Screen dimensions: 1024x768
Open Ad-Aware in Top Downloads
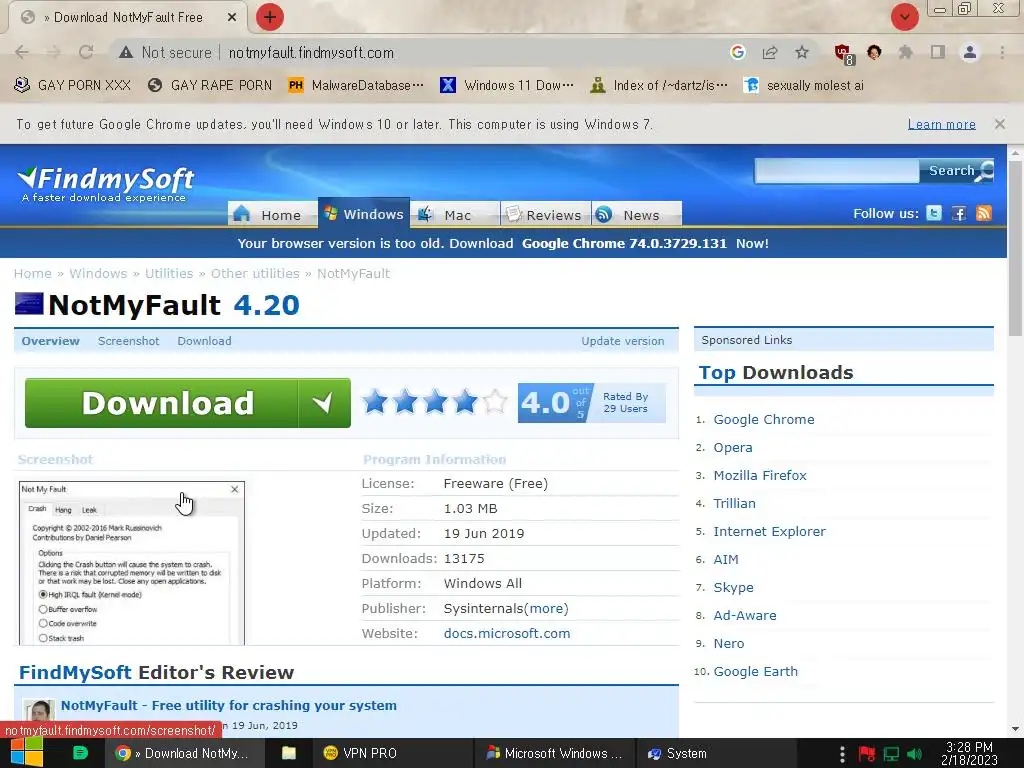[744, 615]
